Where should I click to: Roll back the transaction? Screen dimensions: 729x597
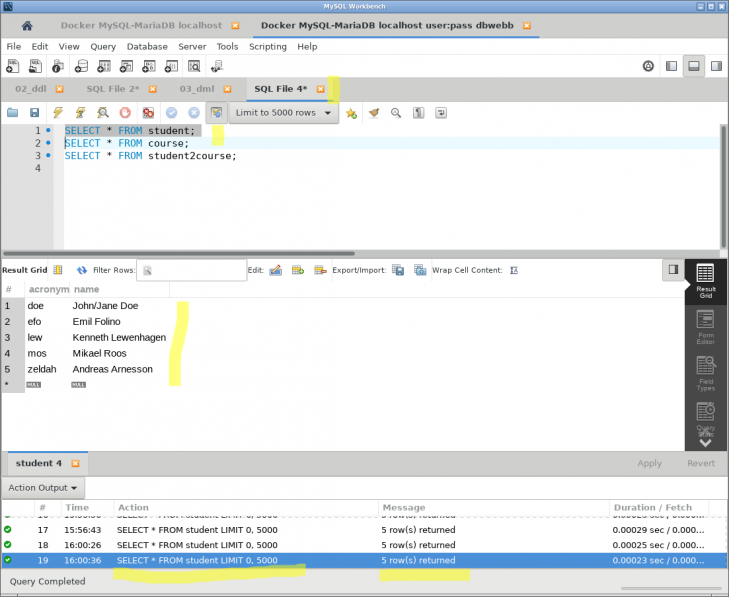pos(194,113)
